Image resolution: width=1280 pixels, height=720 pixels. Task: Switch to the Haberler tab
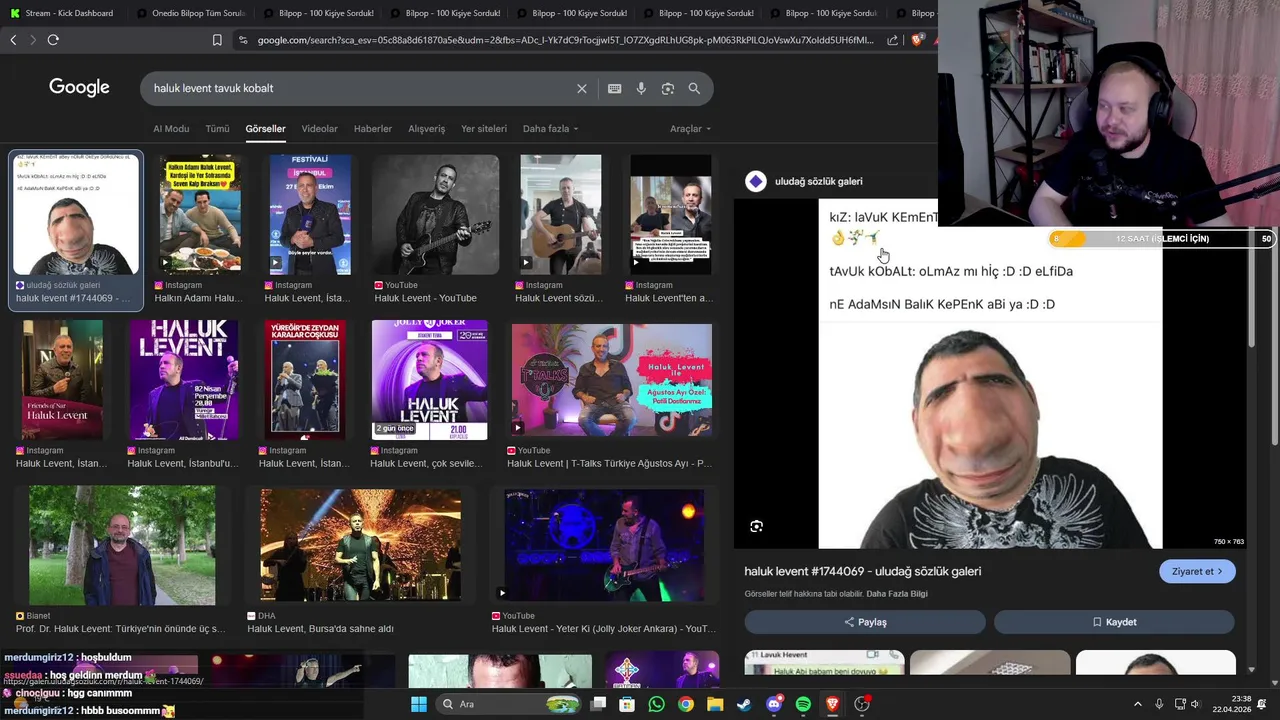coord(373,129)
